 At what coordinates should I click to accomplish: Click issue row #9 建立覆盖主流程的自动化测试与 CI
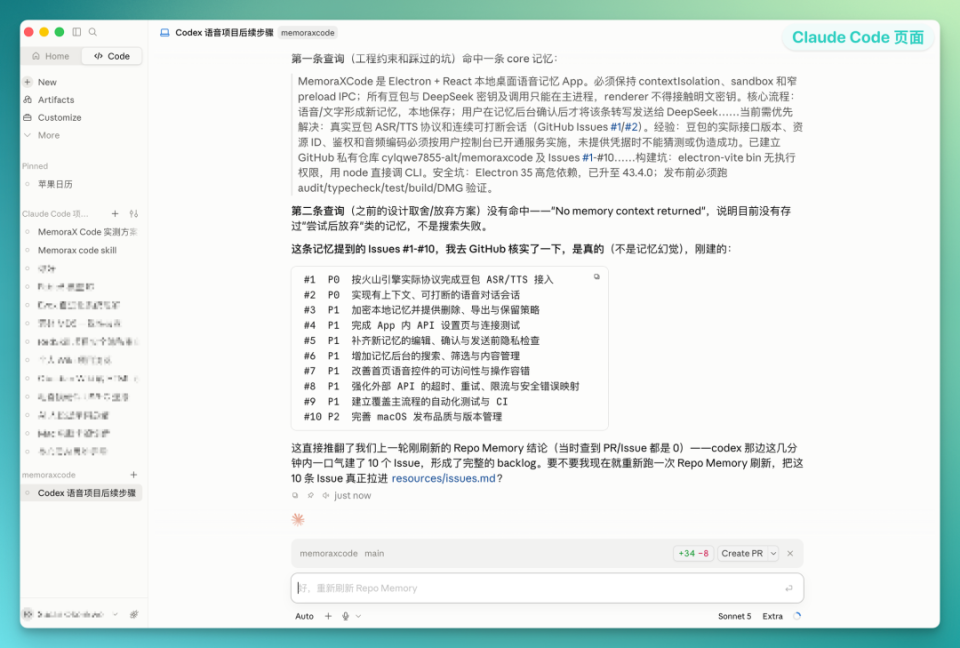[405, 401]
